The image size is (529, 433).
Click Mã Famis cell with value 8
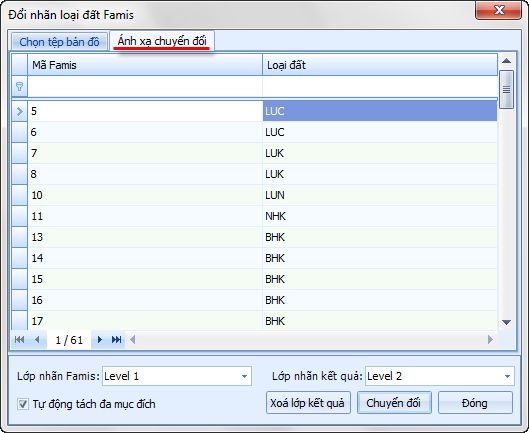click(145, 174)
